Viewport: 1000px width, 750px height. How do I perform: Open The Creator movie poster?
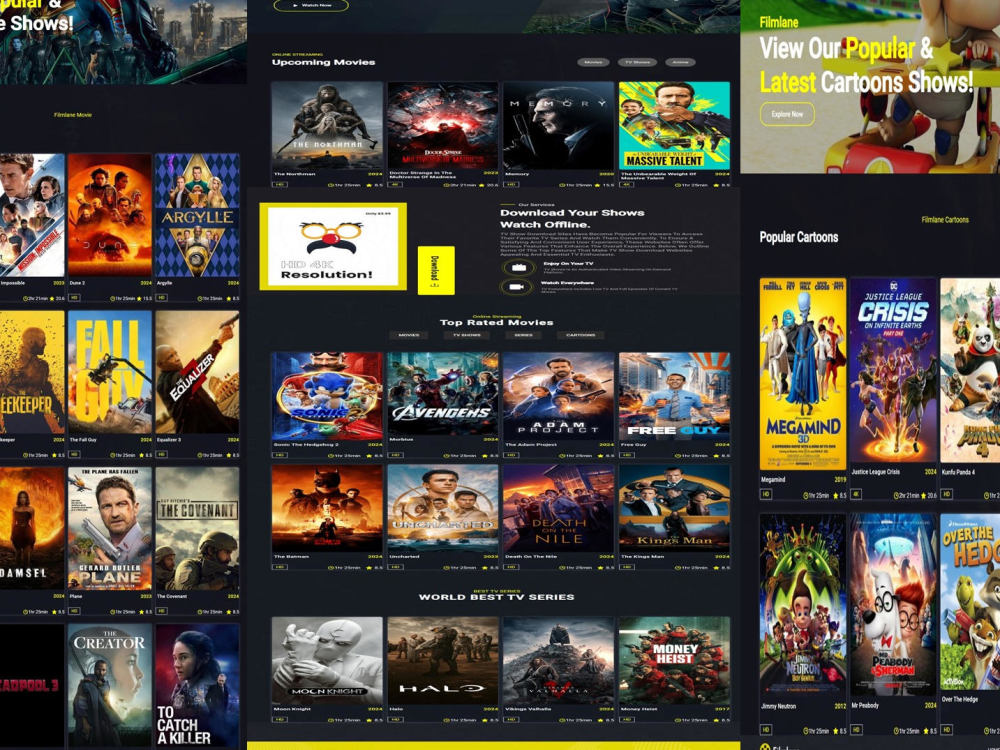point(110,686)
